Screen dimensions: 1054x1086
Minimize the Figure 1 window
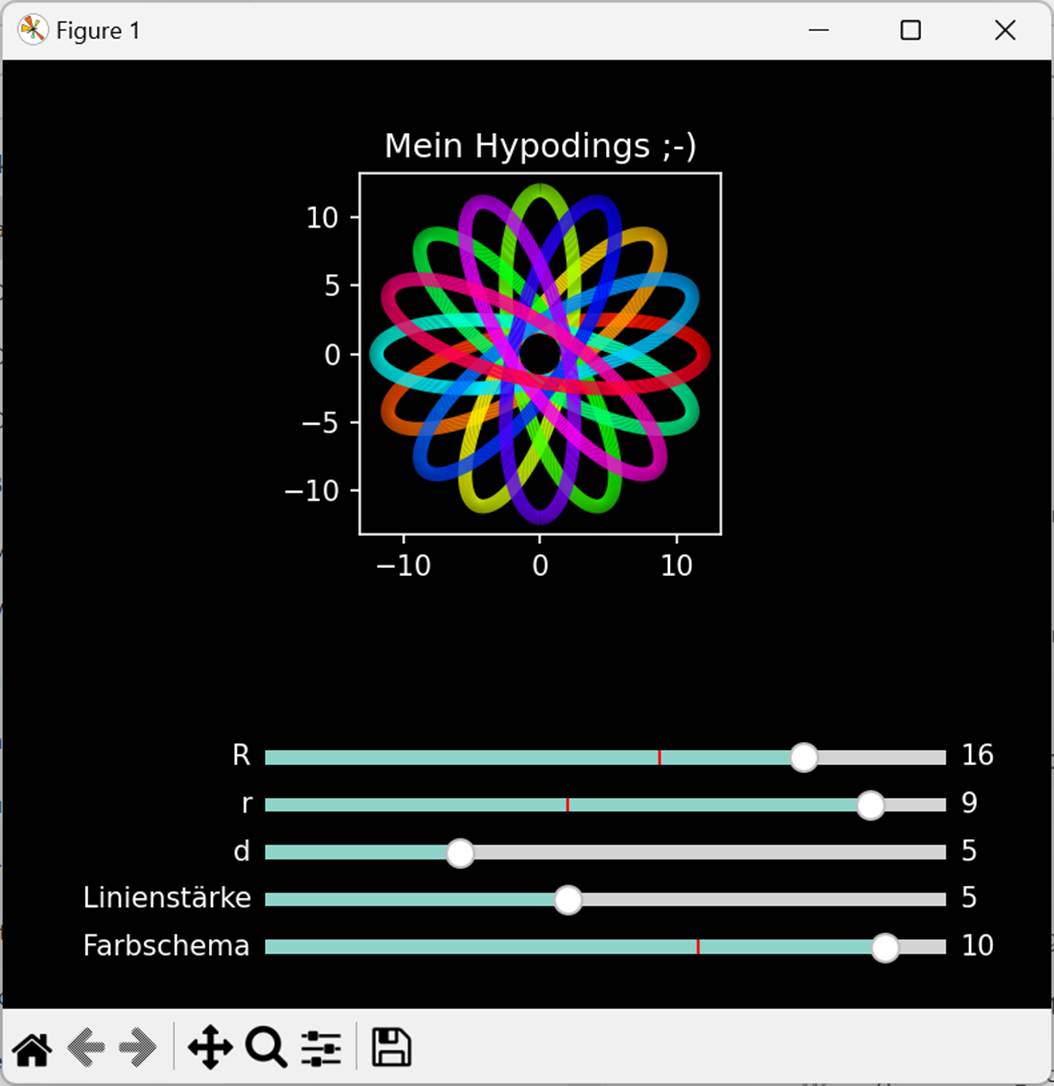pyautogui.click(x=818, y=31)
